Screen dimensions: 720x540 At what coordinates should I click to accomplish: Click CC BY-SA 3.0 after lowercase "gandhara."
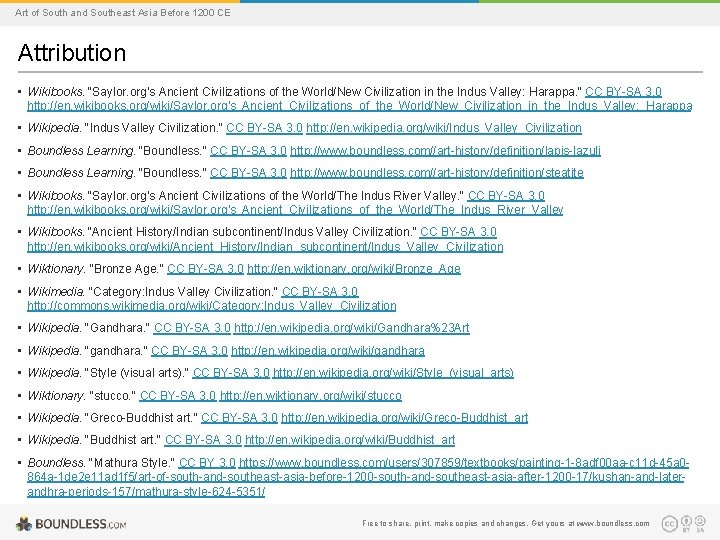(x=189, y=351)
